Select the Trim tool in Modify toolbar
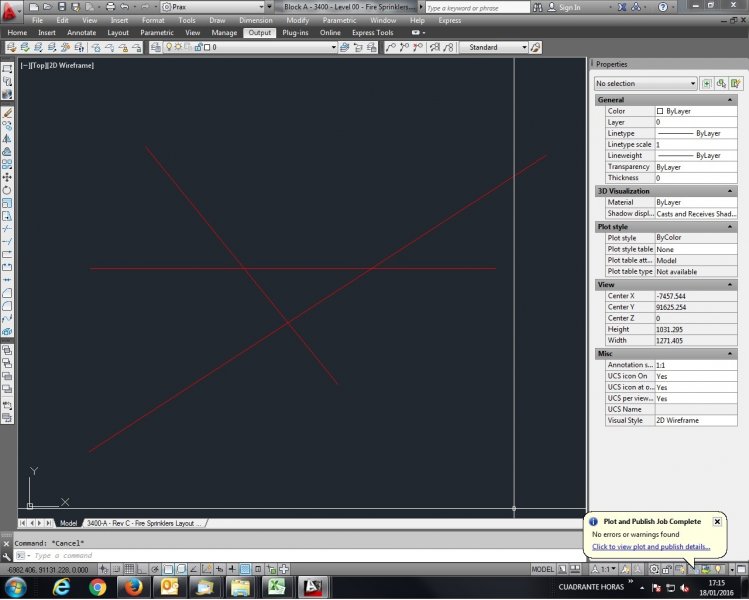Viewport: 749px width, 600px height. 7,229
